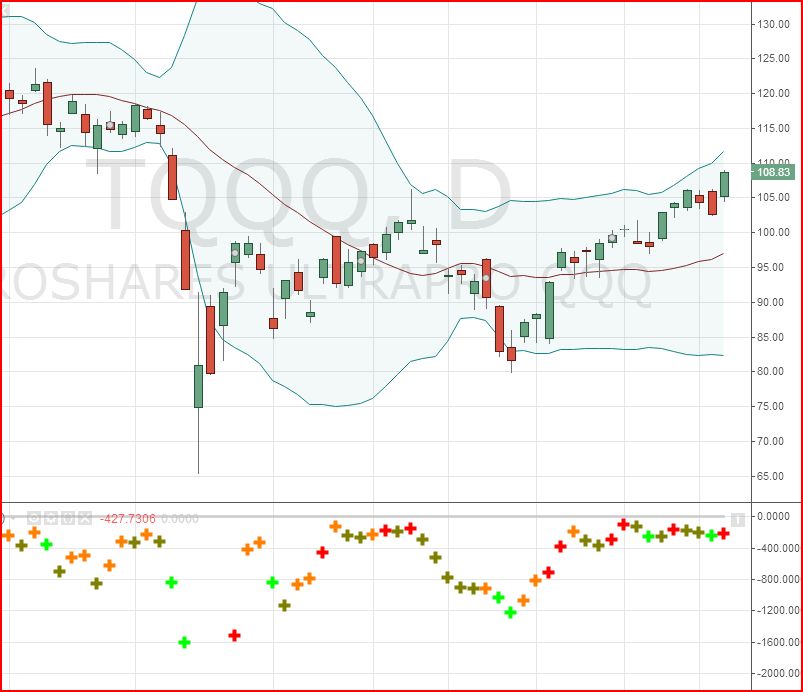Viewport: 803px width, 692px height.
Task: Select the green candle with wick reaching 65
Action: pyautogui.click(x=198, y=386)
